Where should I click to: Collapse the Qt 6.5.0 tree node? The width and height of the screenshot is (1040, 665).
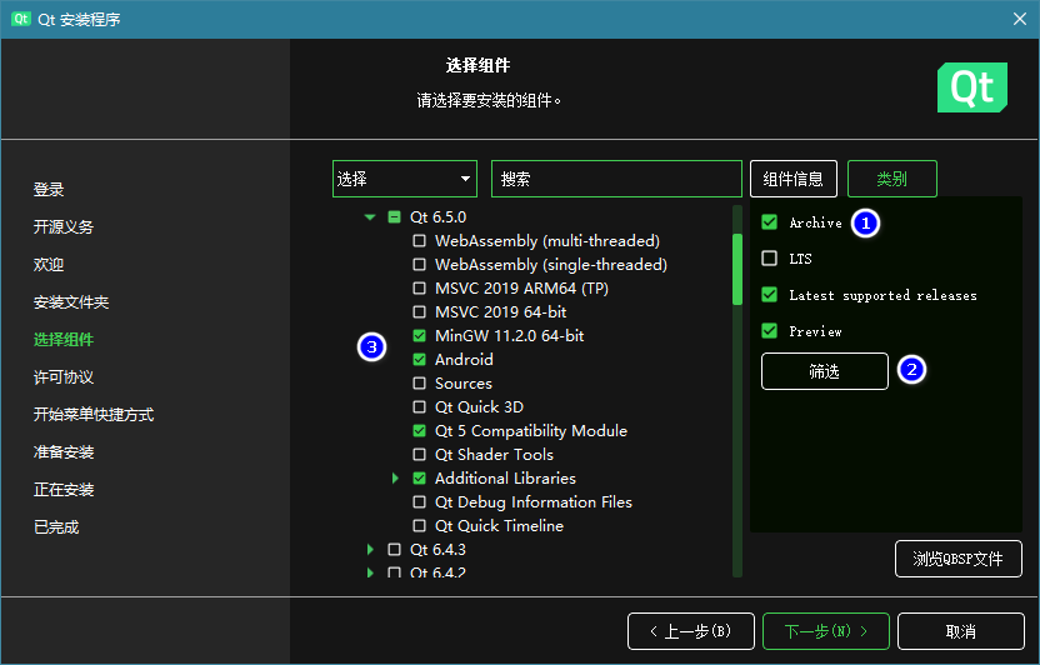tap(370, 217)
